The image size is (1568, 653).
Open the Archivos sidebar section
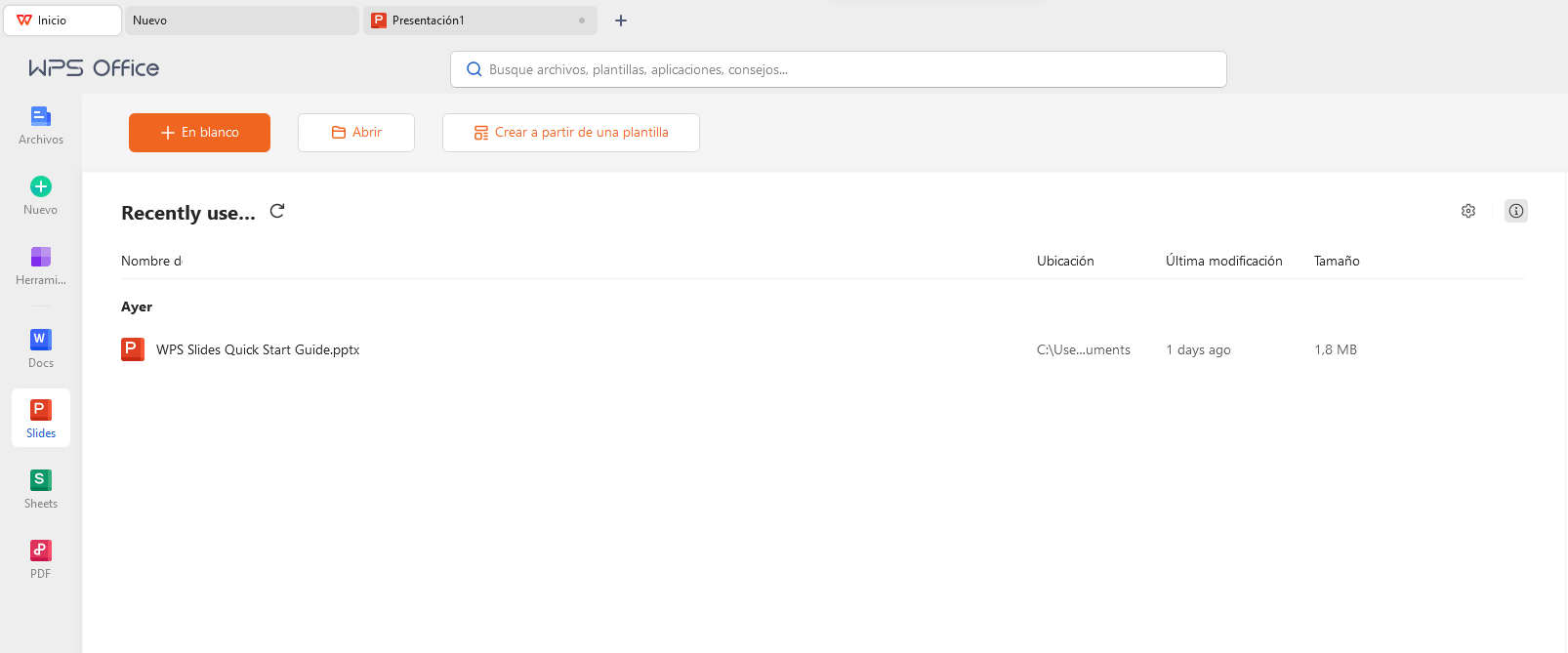click(x=41, y=126)
